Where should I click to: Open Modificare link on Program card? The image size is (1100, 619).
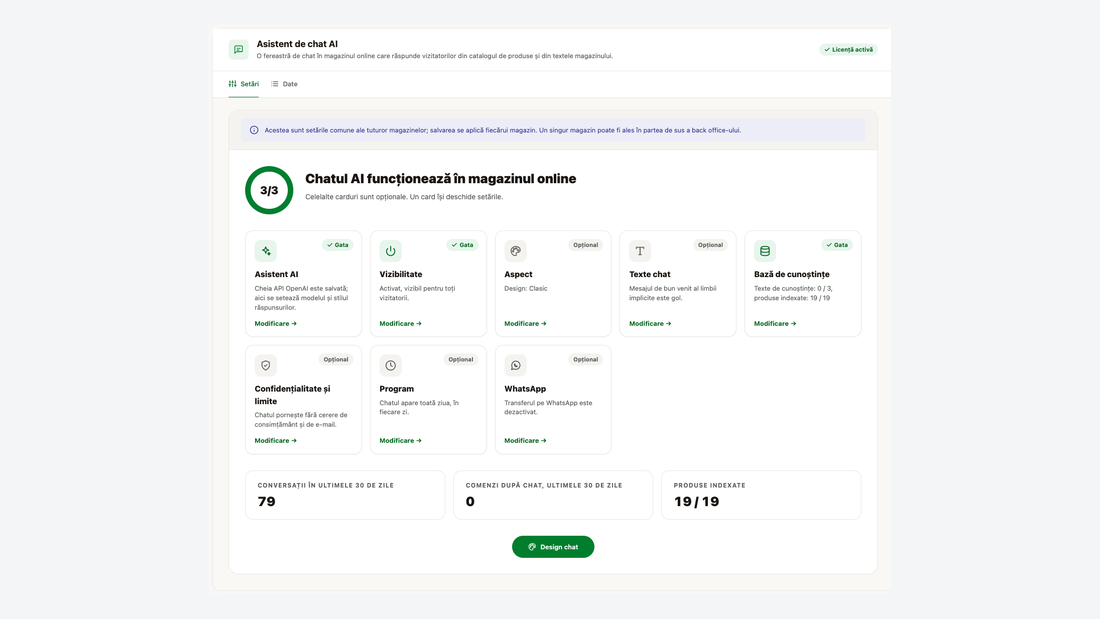[401, 441]
